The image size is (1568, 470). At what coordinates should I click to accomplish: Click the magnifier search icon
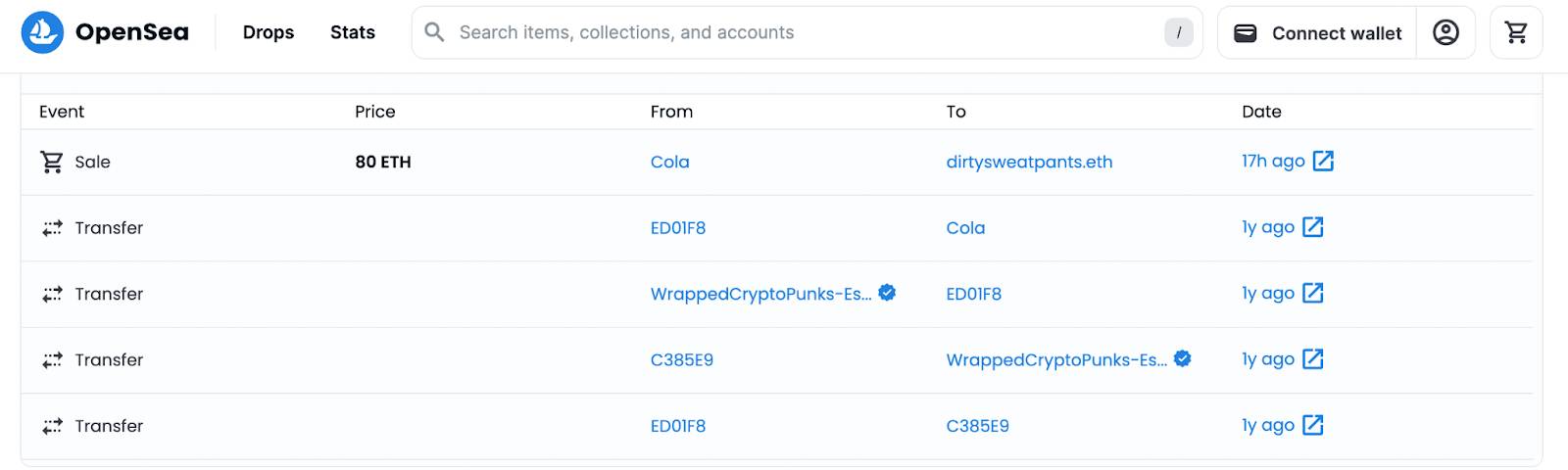coord(434,32)
